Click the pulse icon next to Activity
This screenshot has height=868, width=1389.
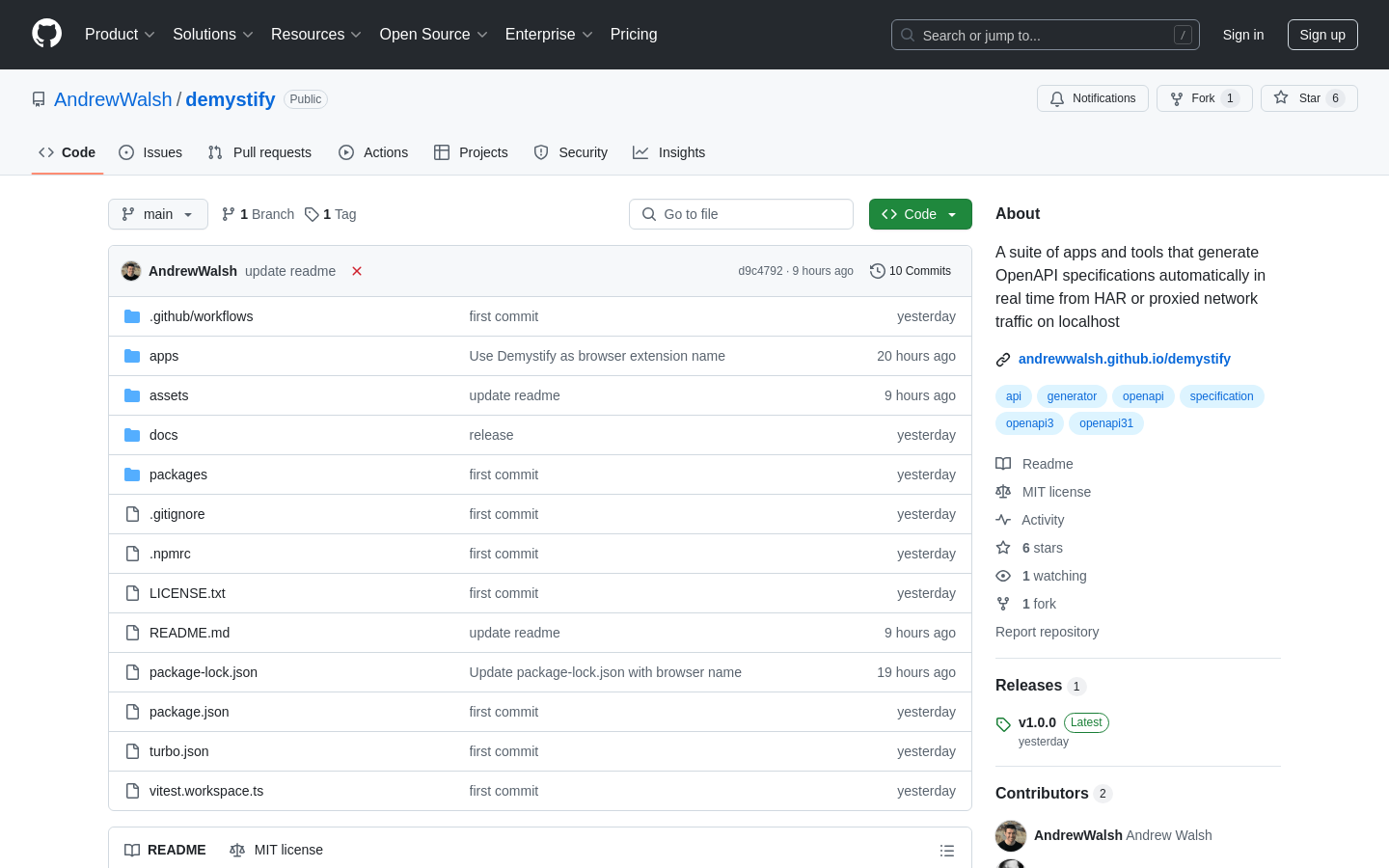click(x=1003, y=520)
